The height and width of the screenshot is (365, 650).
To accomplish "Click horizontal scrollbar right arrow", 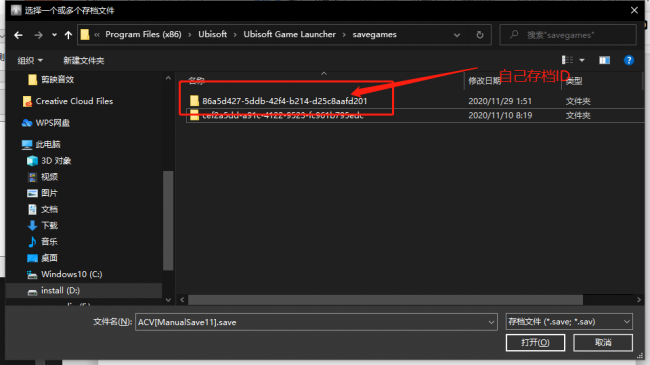I will tap(639, 299).
